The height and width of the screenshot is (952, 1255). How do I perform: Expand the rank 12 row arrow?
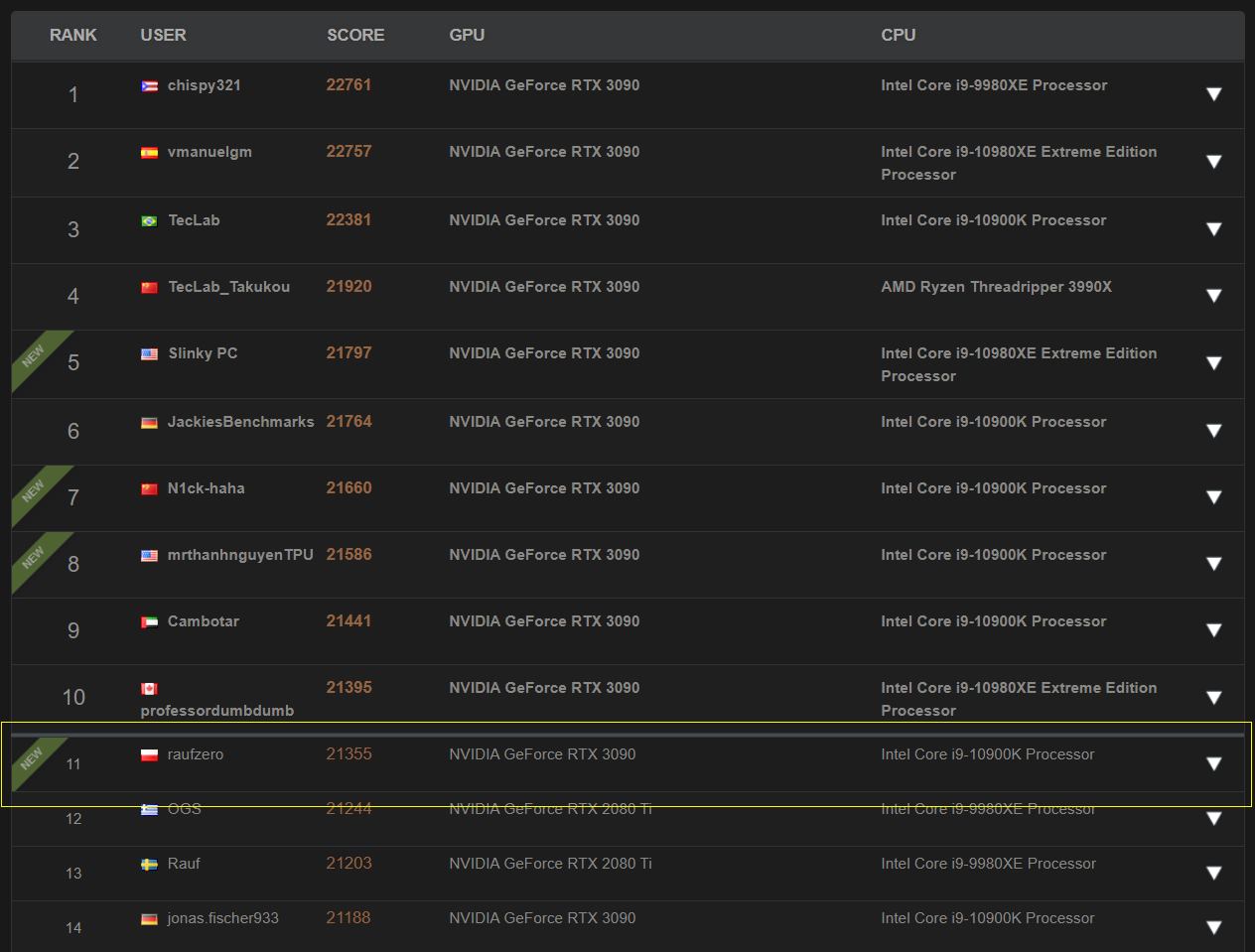pyautogui.click(x=1213, y=818)
